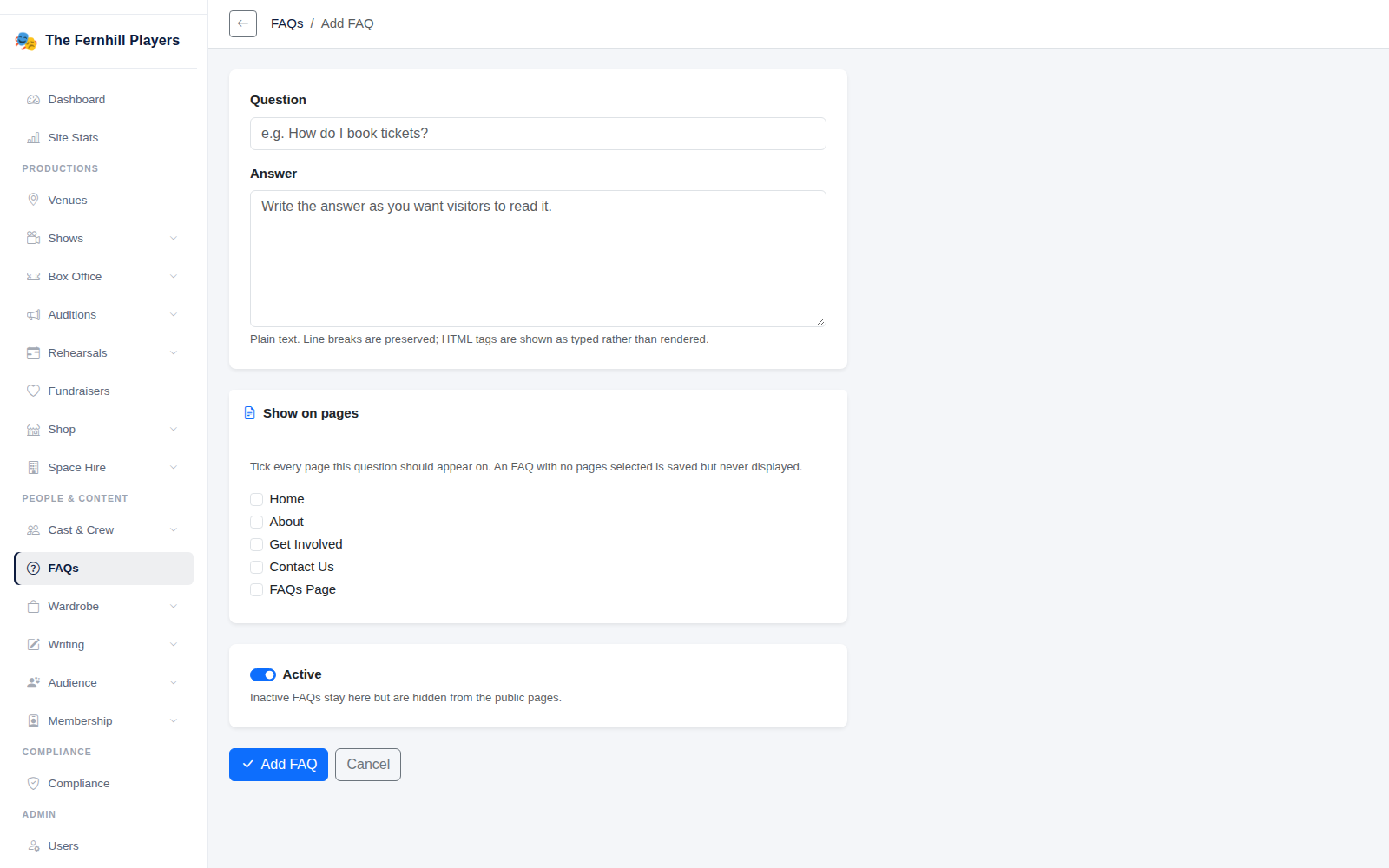
Task: Expand the Box Office chevron
Action: 174,277
